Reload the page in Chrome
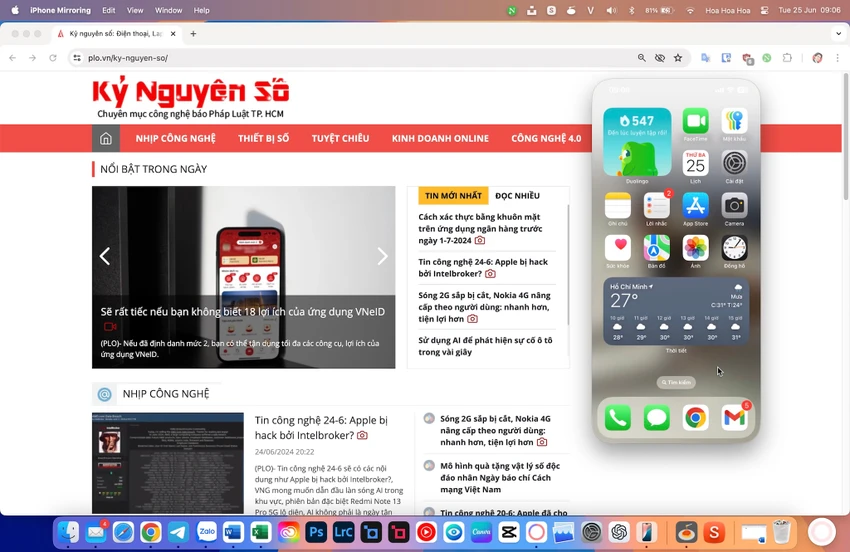 click(x=53, y=58)
